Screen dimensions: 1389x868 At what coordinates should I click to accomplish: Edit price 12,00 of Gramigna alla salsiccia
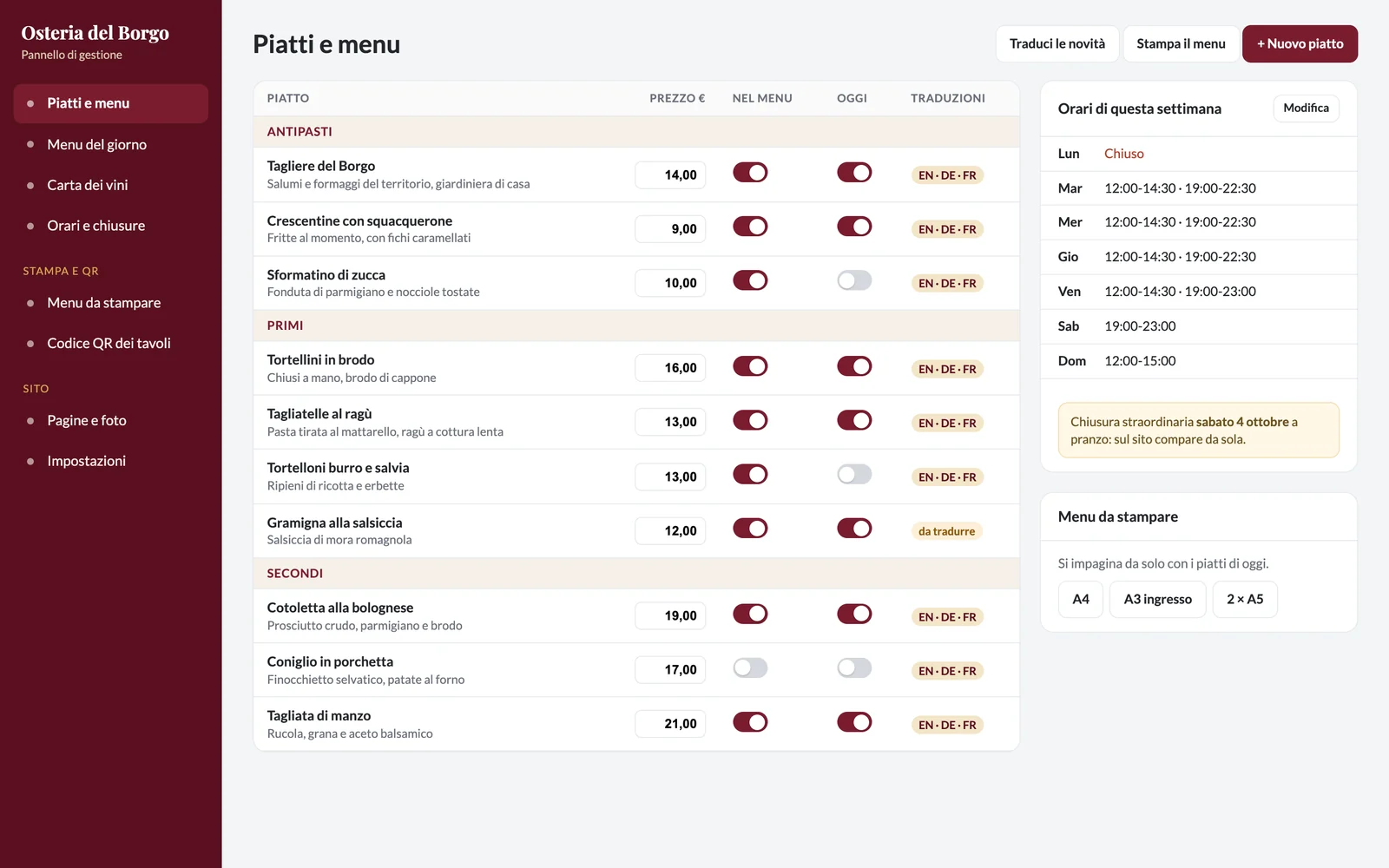click(x=670, y=530)
